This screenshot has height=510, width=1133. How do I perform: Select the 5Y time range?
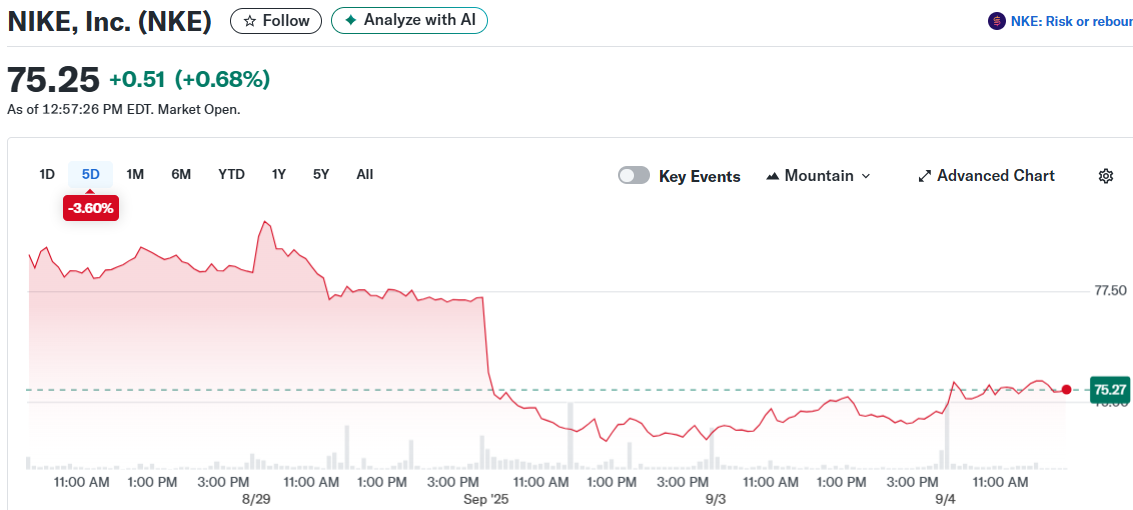point(322,174)
